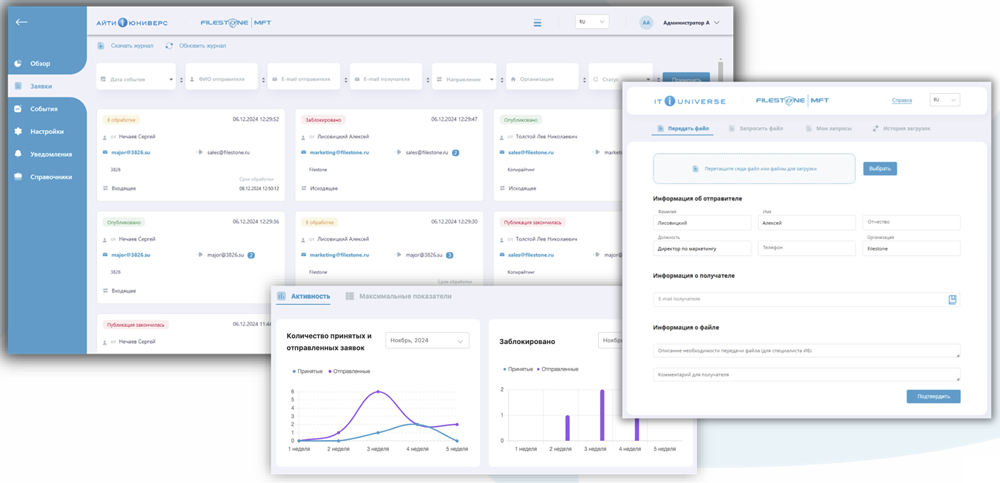Open Настройки via the gear icon
This screenshot has width=1000, height=483.
(x=19, y=132)
